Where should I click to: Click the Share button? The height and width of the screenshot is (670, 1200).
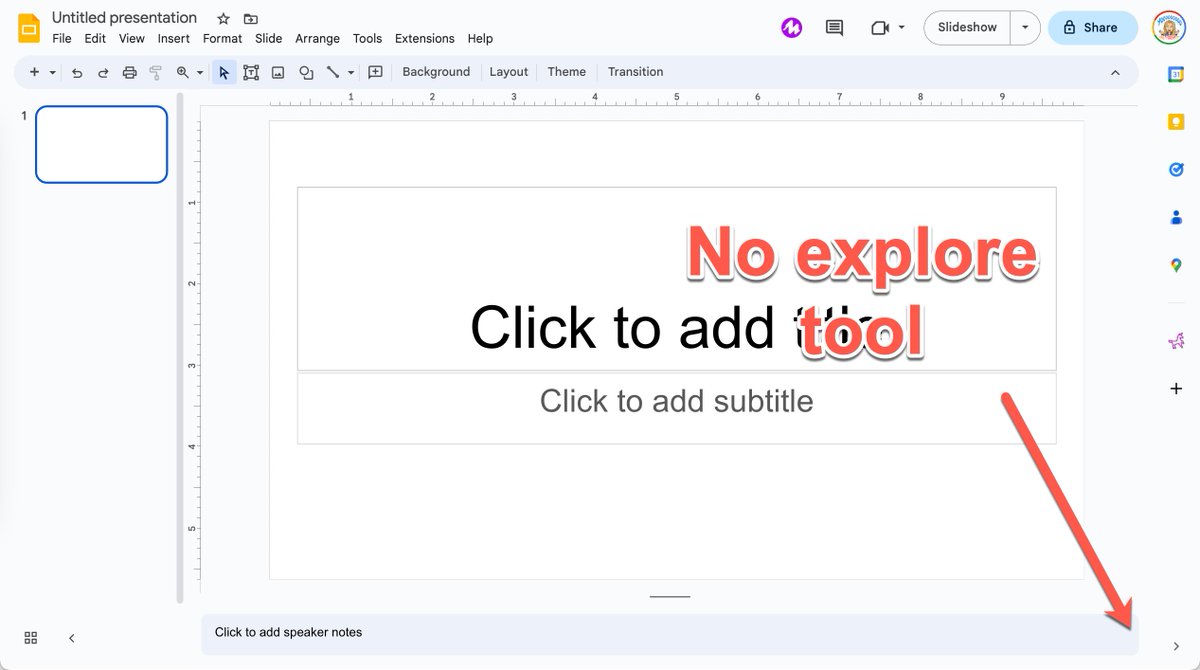click(x=1092, y=28)
